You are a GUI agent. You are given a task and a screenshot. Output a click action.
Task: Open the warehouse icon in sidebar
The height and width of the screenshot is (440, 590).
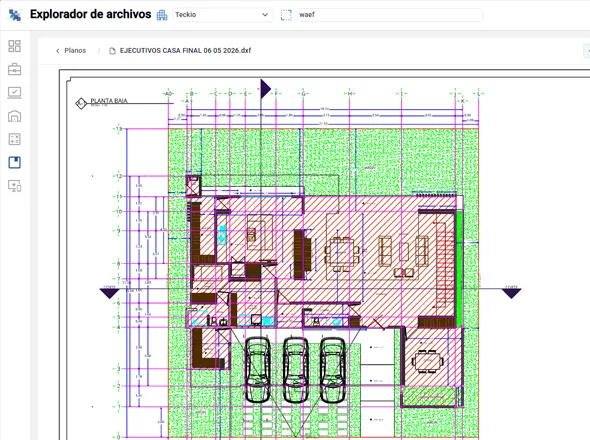click(15, 116)
